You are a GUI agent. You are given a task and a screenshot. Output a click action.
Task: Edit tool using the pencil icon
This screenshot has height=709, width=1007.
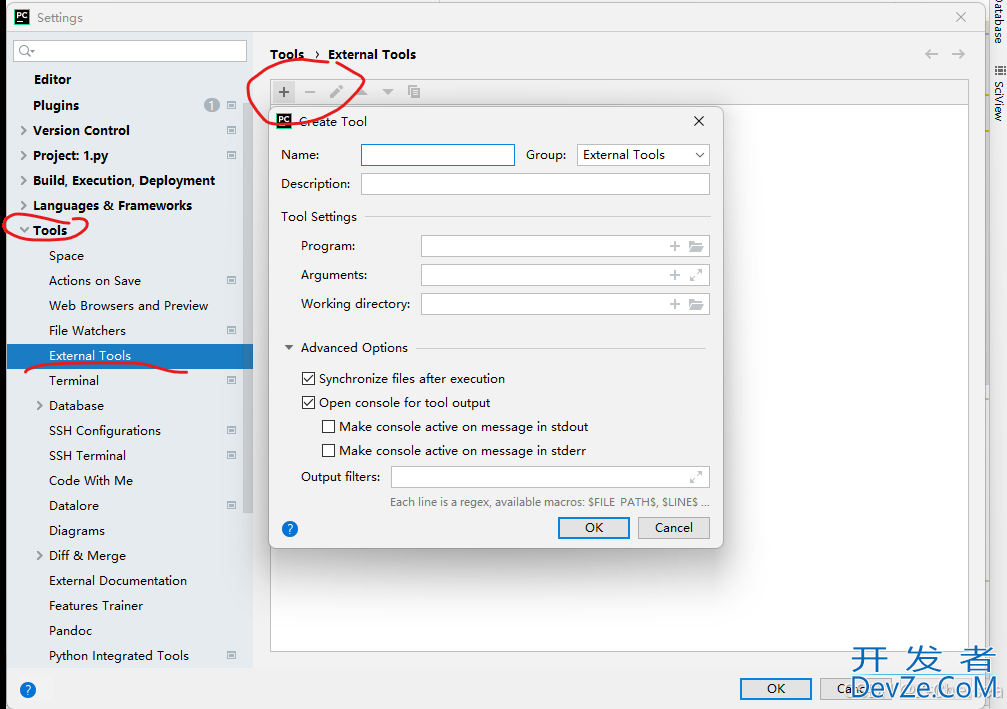pyautogui.click(x=336, y=92)
